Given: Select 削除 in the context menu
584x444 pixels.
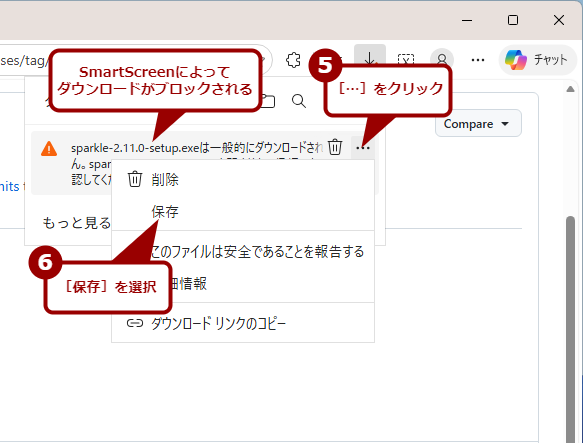Looking at the screenshot, I should [243, 180].
